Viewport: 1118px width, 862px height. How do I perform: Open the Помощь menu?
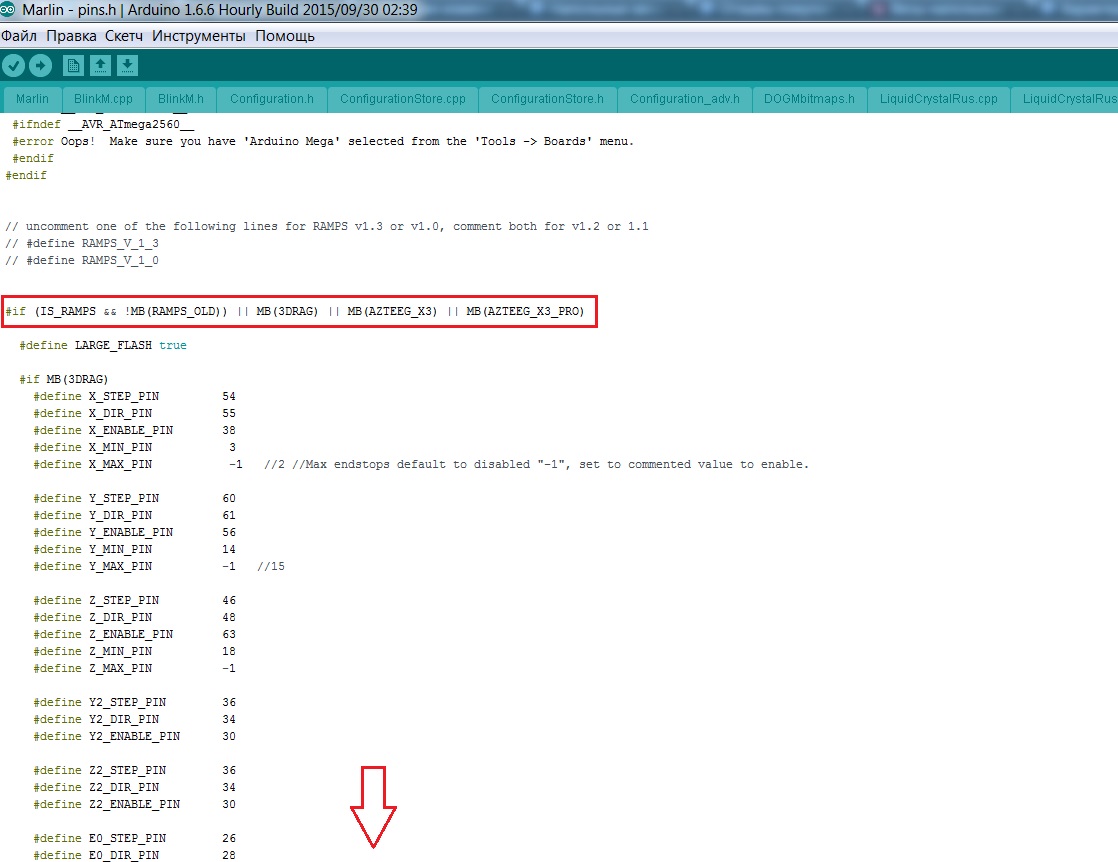pyautogui.click(x=284, y=36)
